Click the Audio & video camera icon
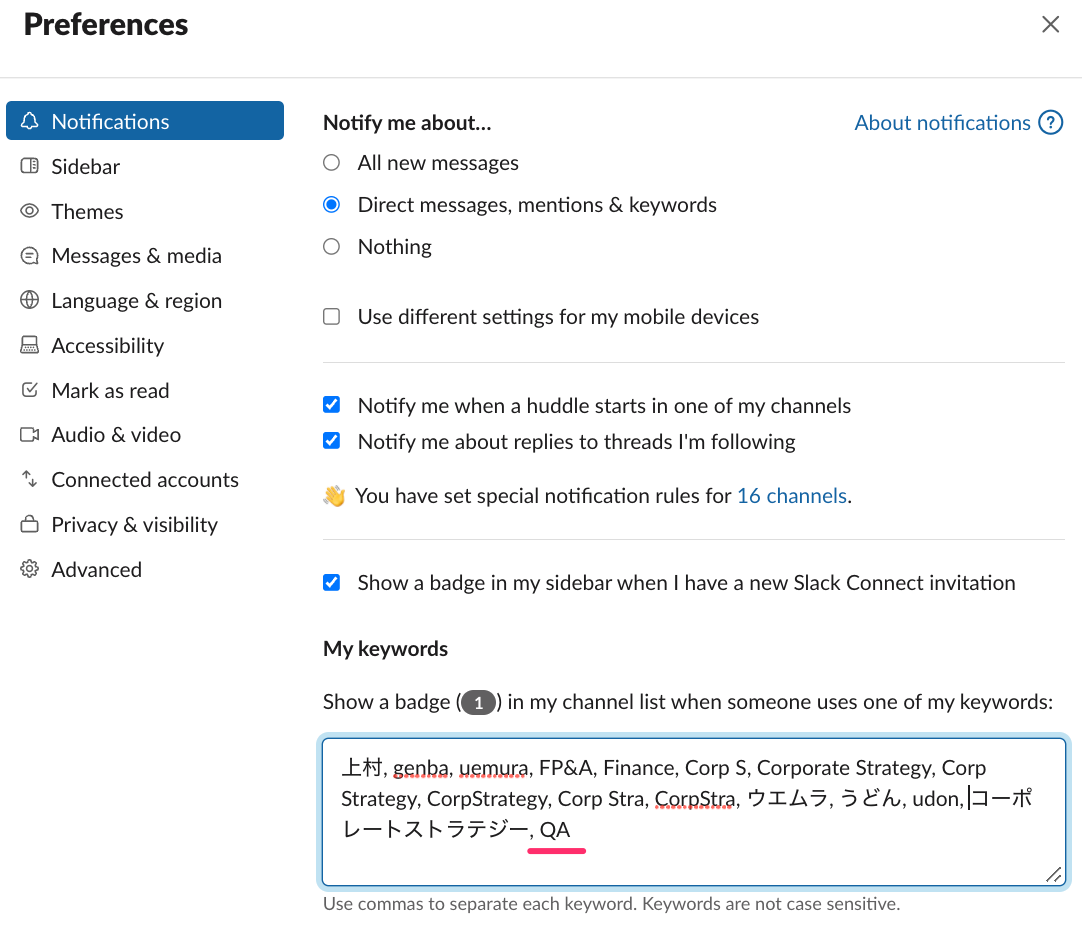 pos(30,435)
